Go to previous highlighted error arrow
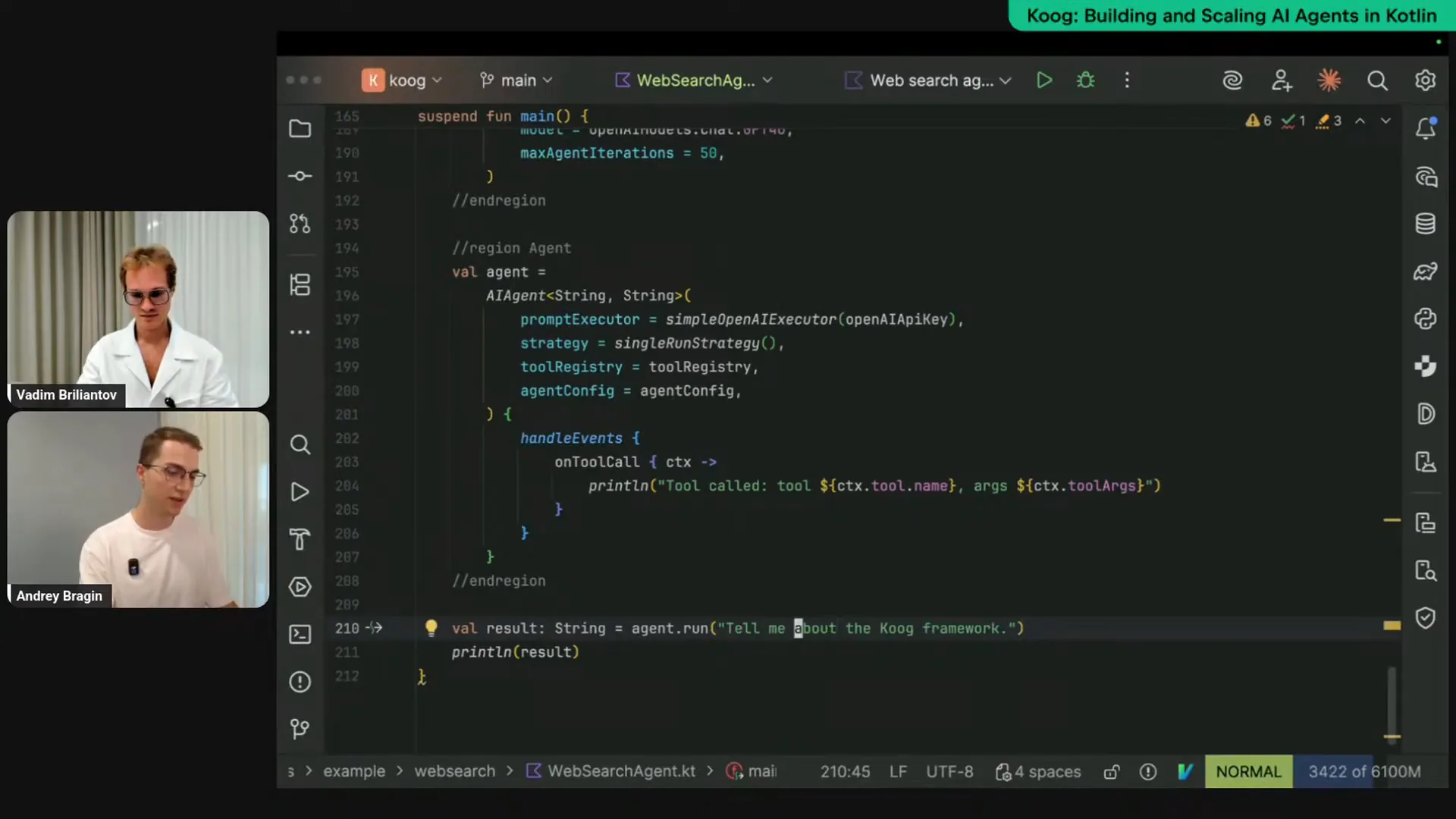1456x819 pixels. click(x=1360, y=121)
